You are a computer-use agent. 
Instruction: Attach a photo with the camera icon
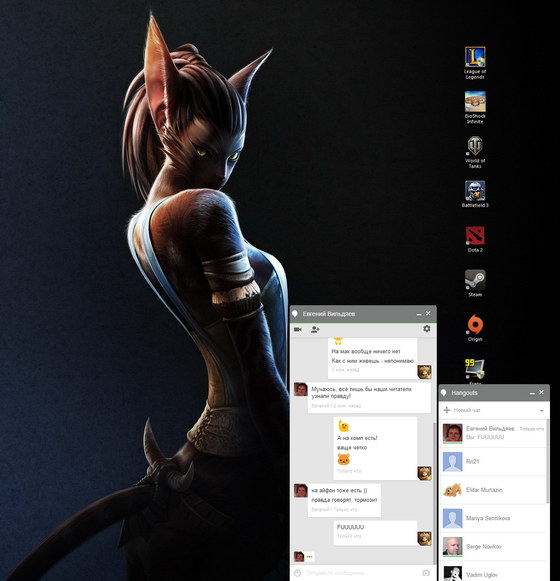tap(426, 573)
